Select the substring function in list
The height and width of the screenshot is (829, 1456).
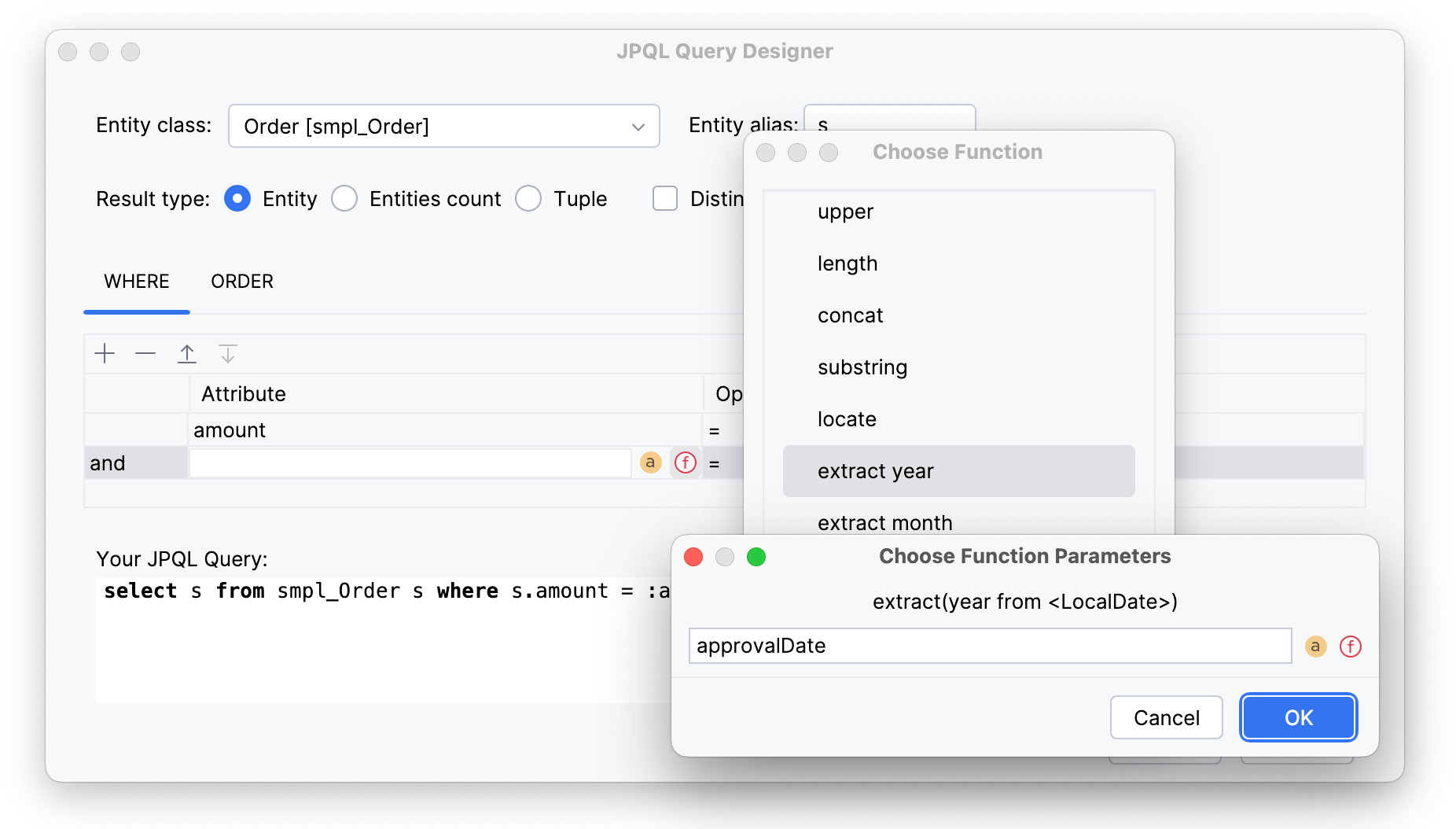point(862,367)
